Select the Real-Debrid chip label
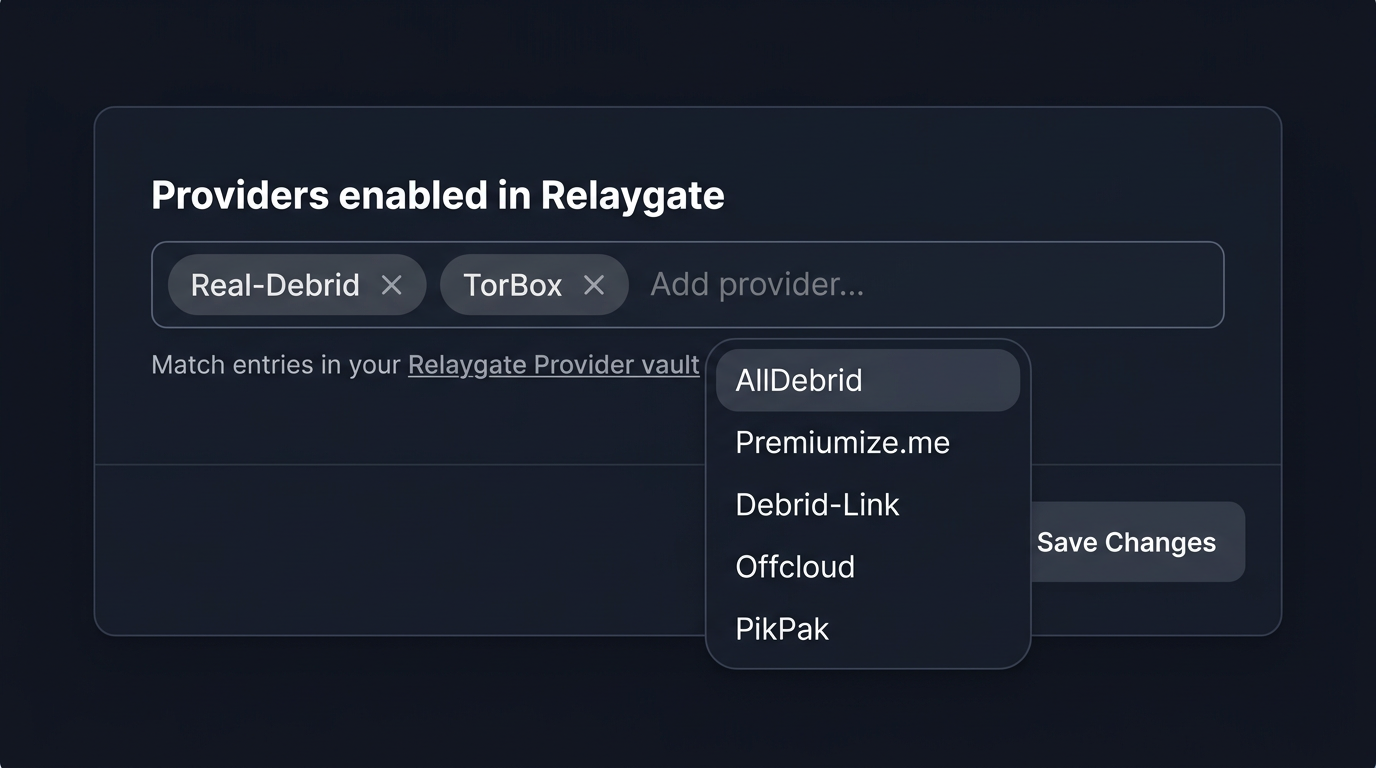Image resolution: width=1376 pixels, height=768 pixels. coord(275,285)
